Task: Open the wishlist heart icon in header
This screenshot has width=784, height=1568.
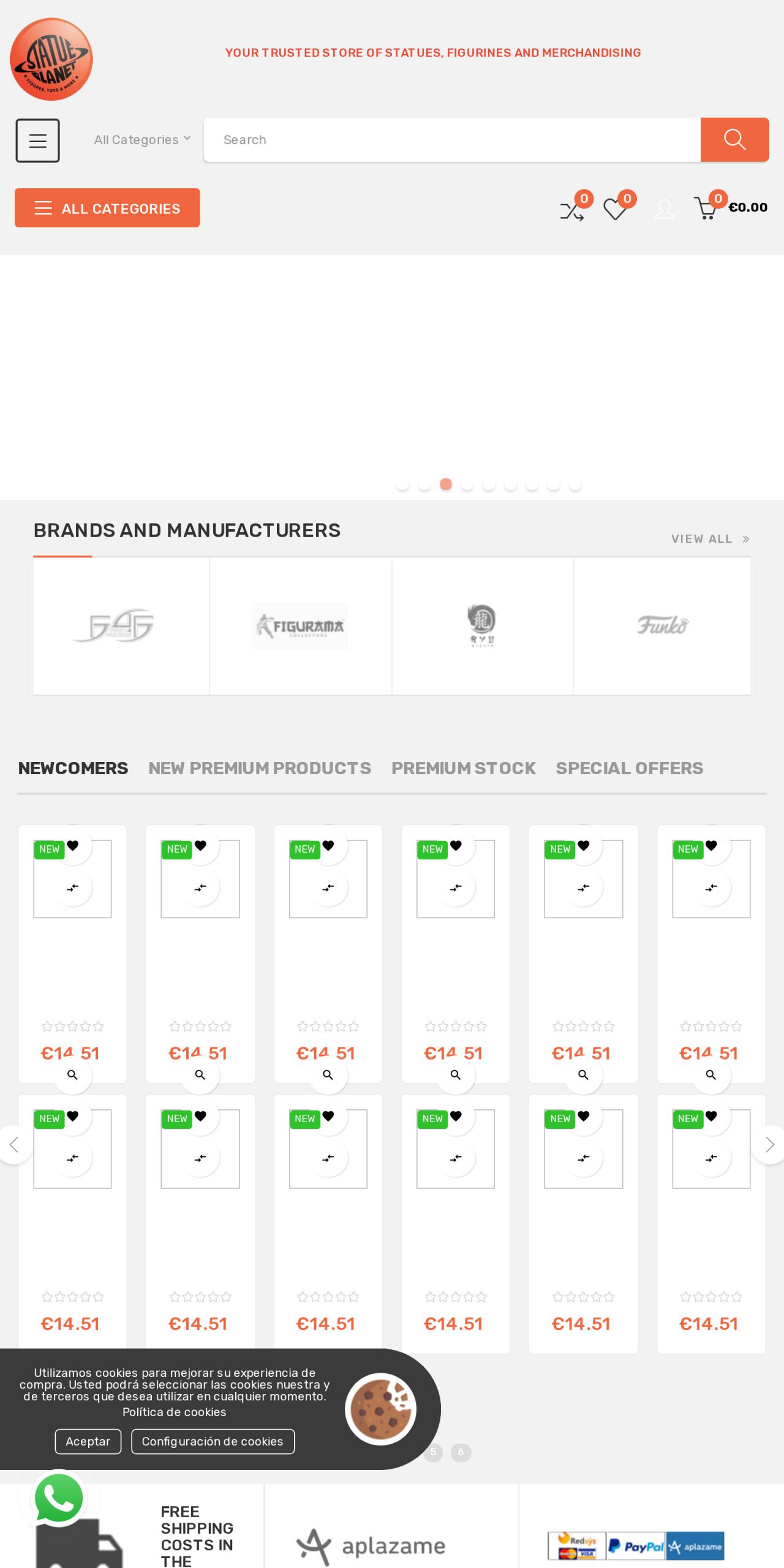Action: (x=615, y=209)
